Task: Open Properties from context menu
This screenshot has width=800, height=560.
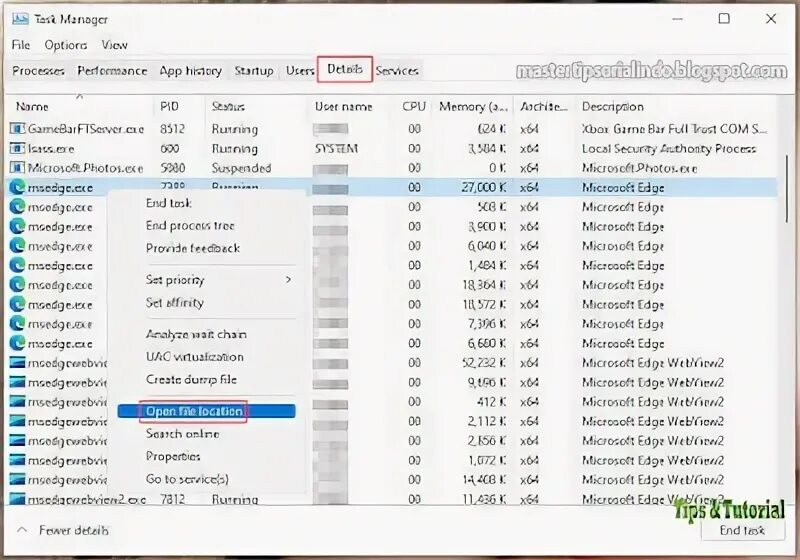Action: coord(173,456)
